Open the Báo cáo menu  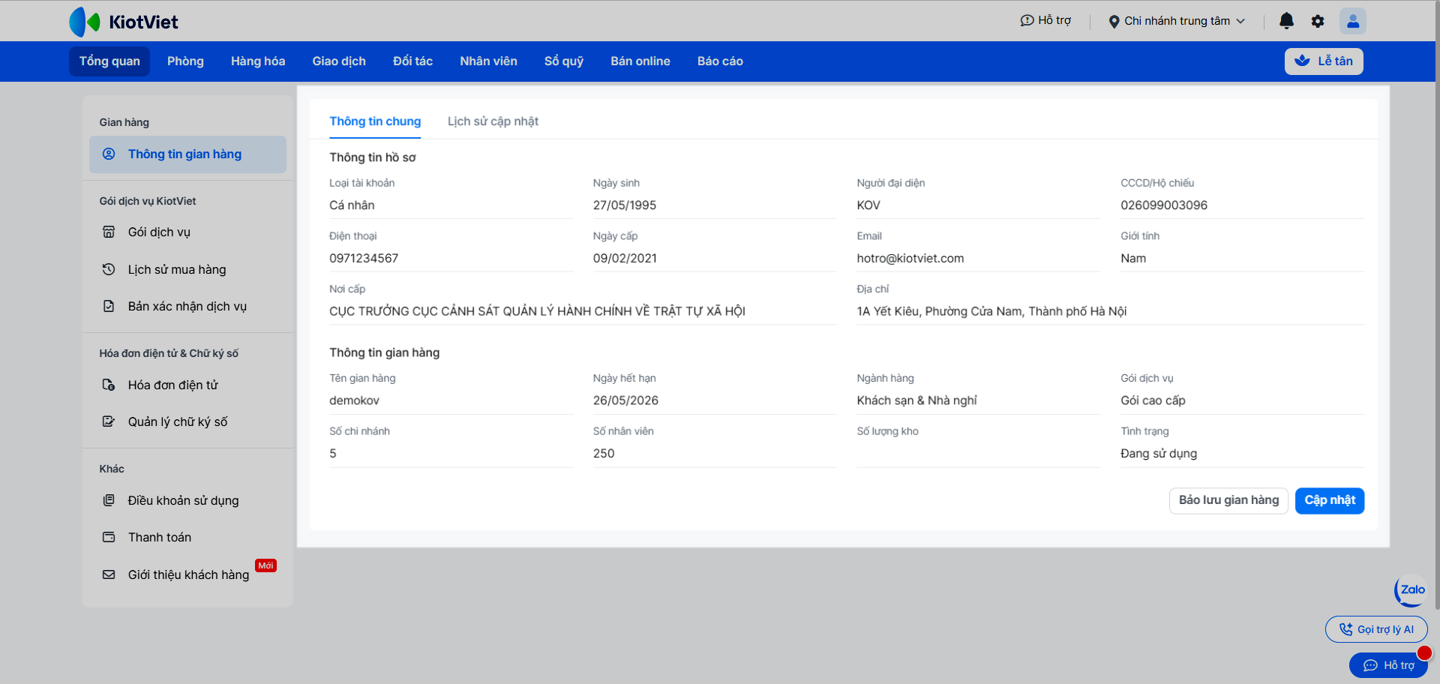pyautogui.click(x=720, y=61)
